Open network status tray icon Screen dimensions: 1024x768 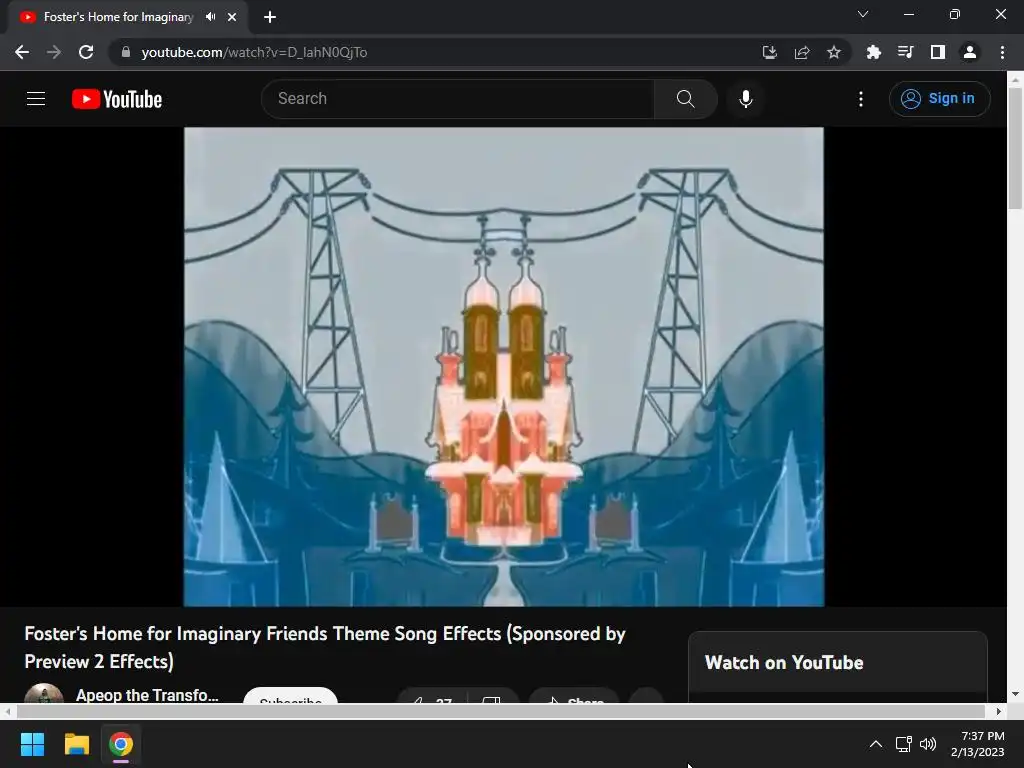click(x=904, y=744)
